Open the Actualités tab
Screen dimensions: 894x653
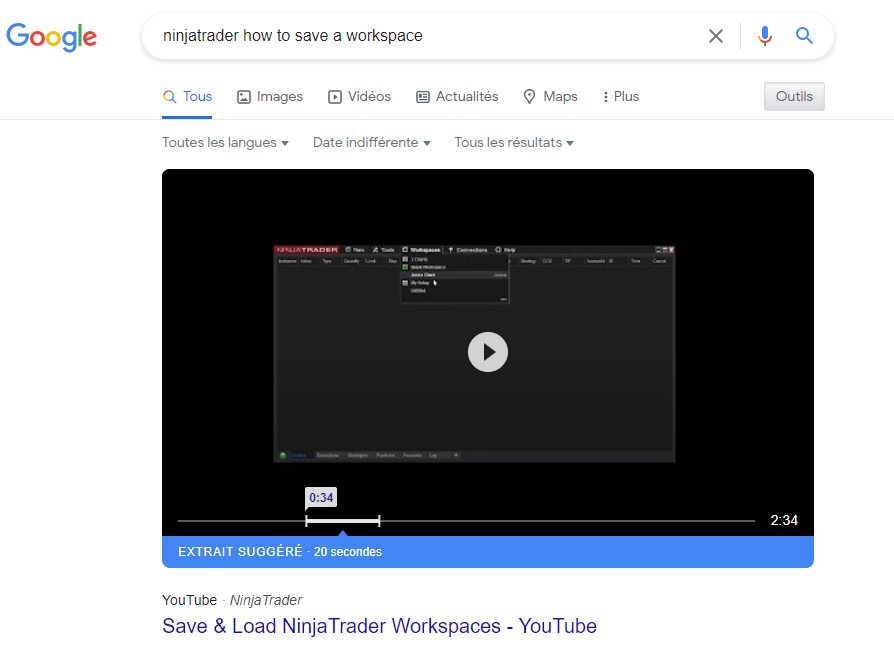point(457,96)
